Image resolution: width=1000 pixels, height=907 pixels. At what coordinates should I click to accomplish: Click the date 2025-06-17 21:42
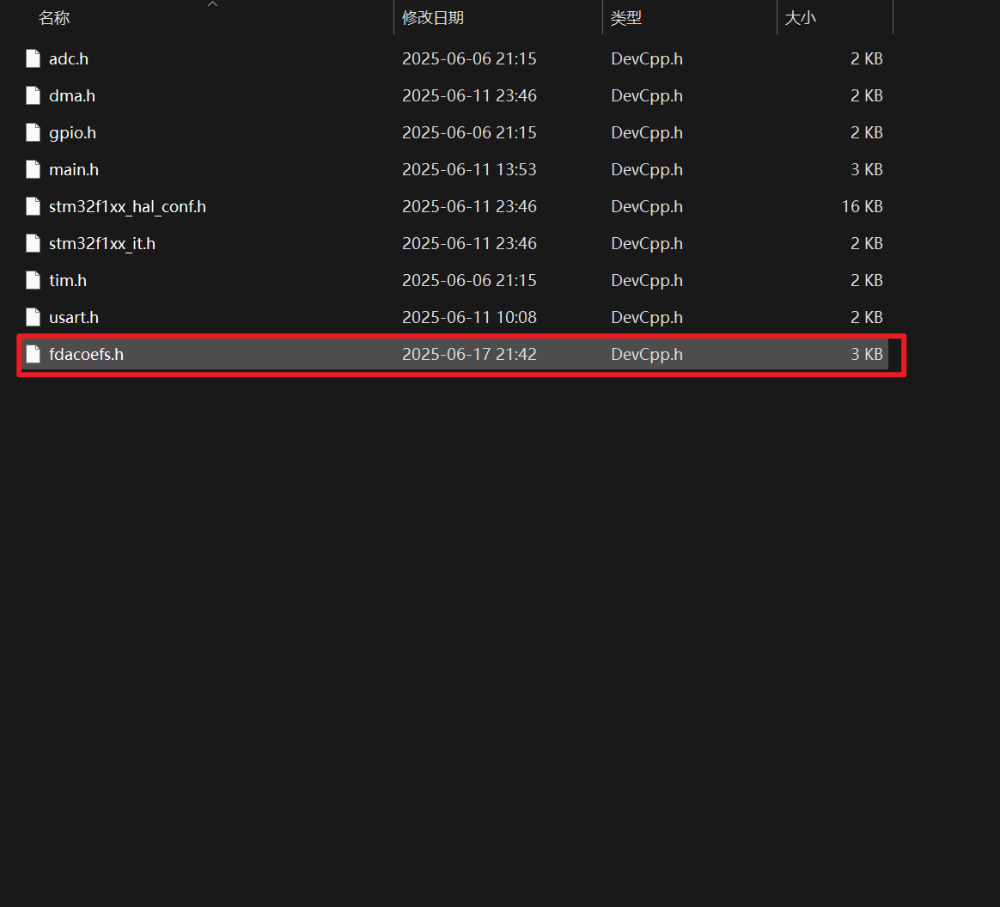click(x=469, y=355)
